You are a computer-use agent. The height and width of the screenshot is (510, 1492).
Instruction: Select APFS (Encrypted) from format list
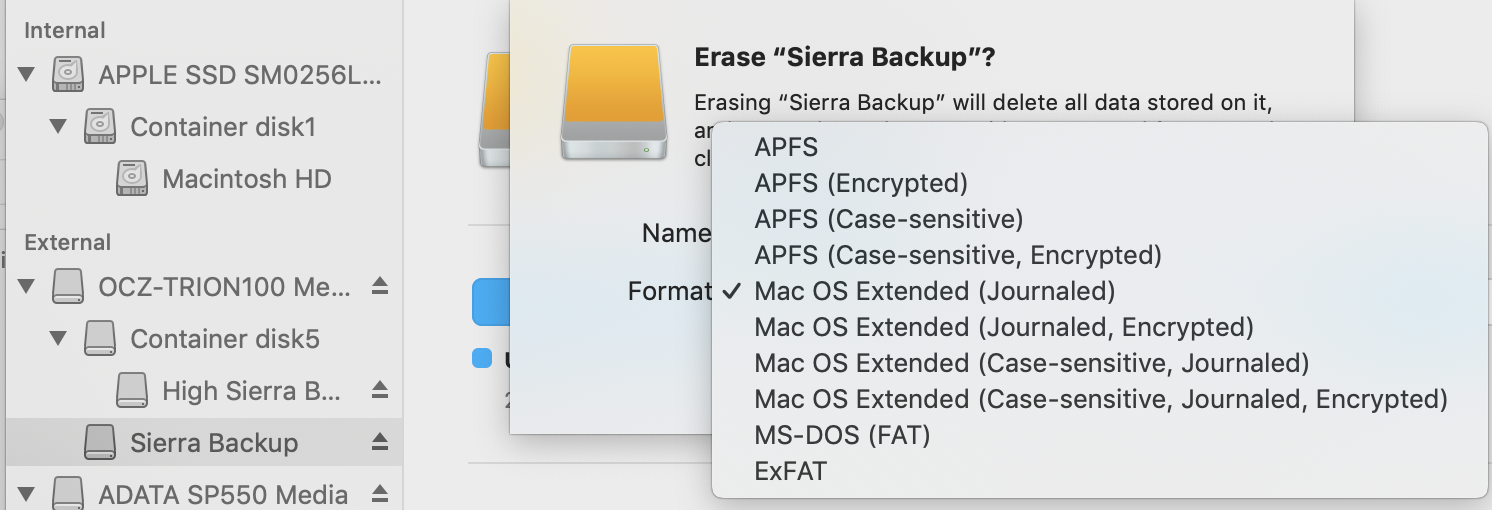[x=861, y=183]
